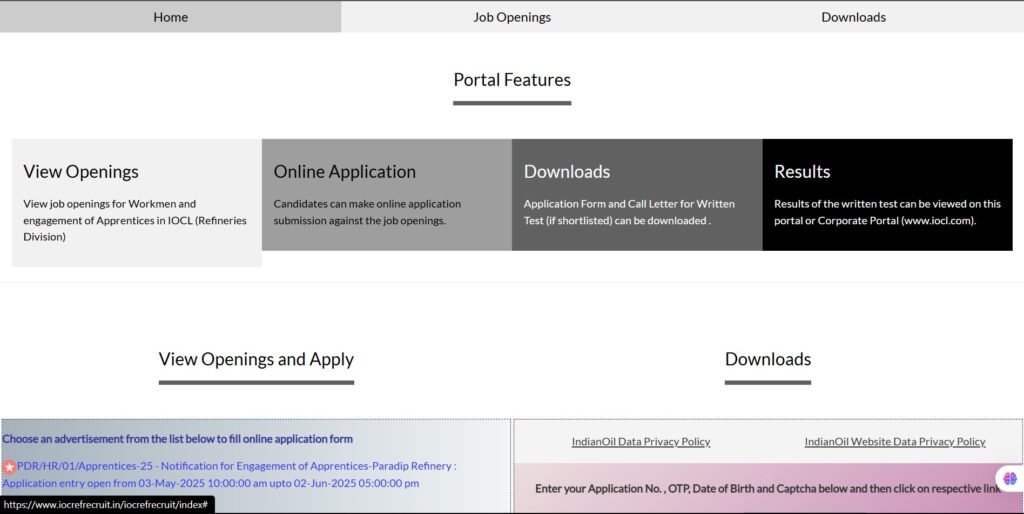Click the Online Application card description text
This screenshot has height=514, width=1024.
367,212
